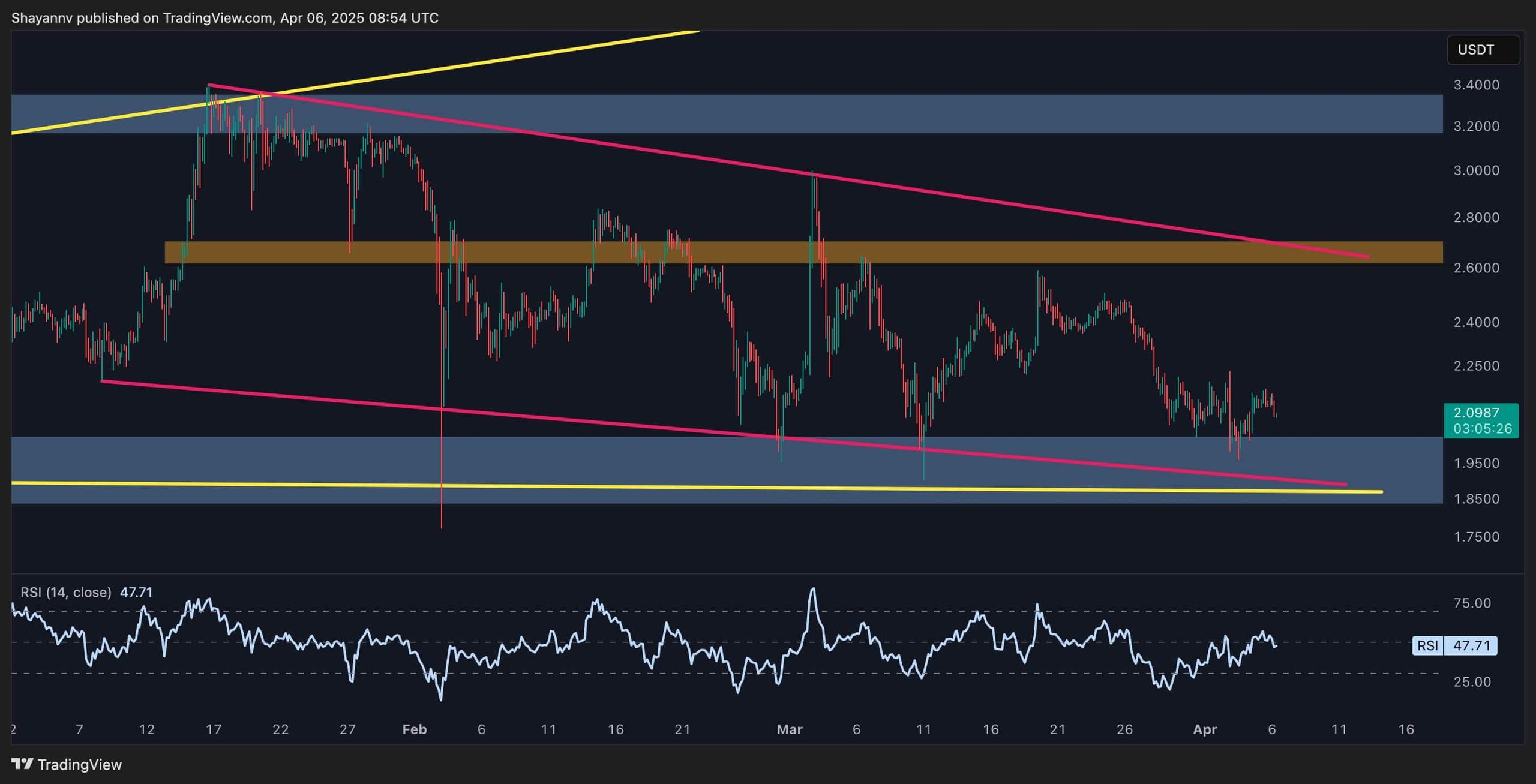Open the USDT currency selector
Viewport: 1536px width, 784px height.
click(x=1483, y=50)
